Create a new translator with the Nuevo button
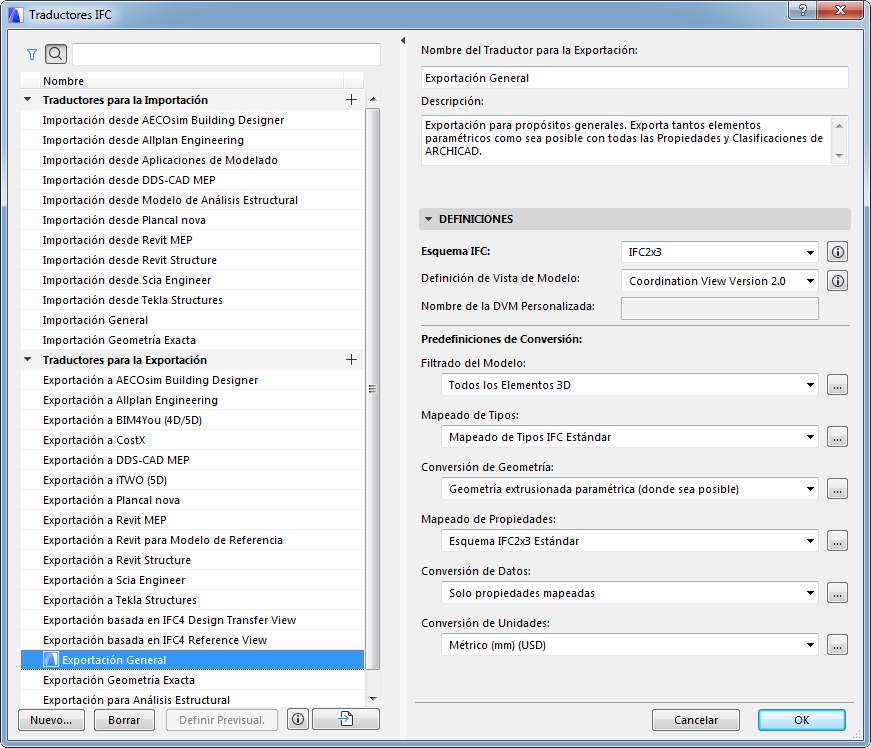Image resolution: width=871 pixels, height=748 pixels. (x=50, y=719)
